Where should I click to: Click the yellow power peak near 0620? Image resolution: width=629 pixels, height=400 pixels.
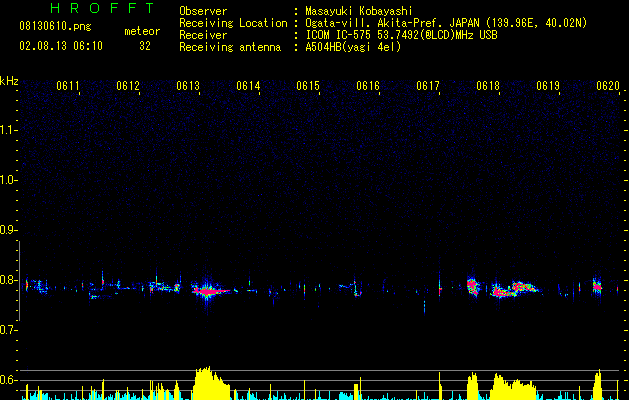[598, 385]
